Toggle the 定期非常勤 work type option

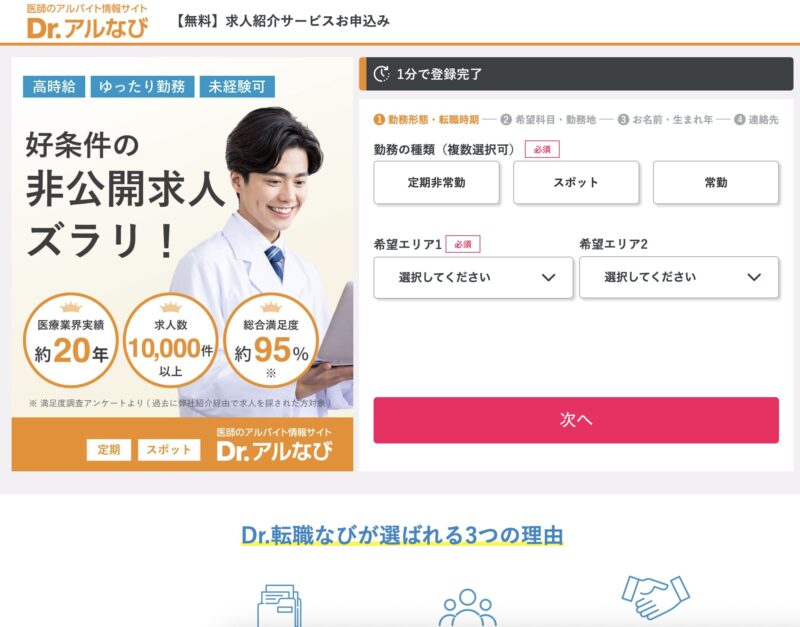[x=436, y=183]
